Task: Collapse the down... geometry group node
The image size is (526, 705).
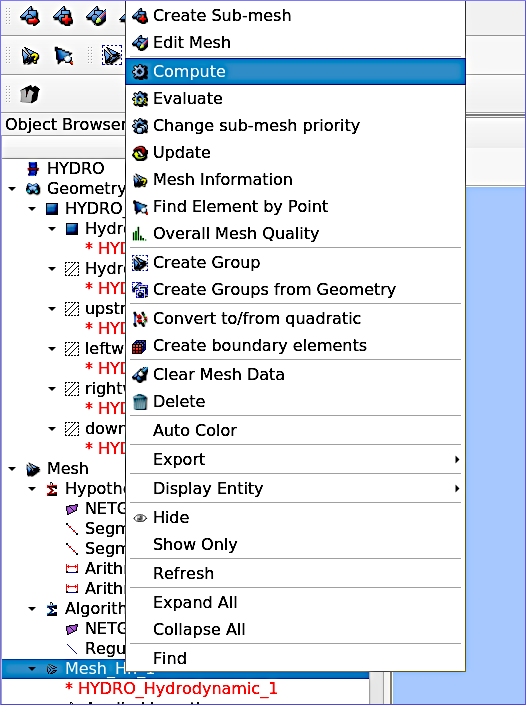Action: 52,428
